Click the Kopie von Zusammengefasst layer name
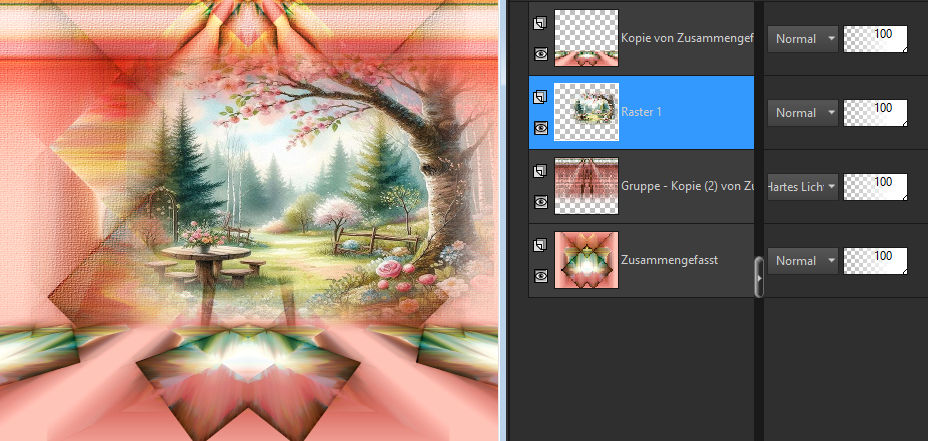The height and width of the screenshot is (441, 928). (687, 38)
